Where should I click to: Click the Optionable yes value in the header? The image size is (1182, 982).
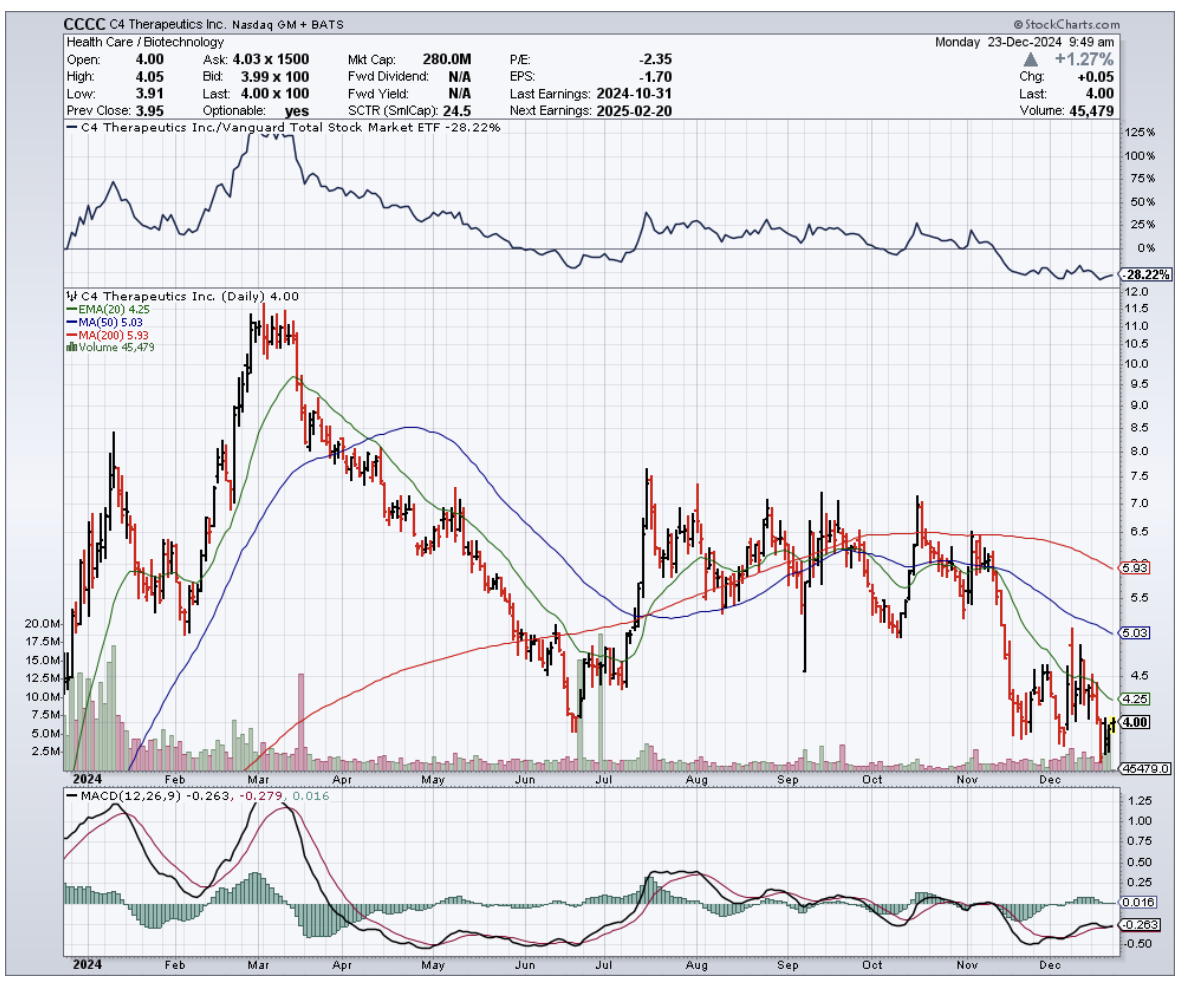point(295,110)
